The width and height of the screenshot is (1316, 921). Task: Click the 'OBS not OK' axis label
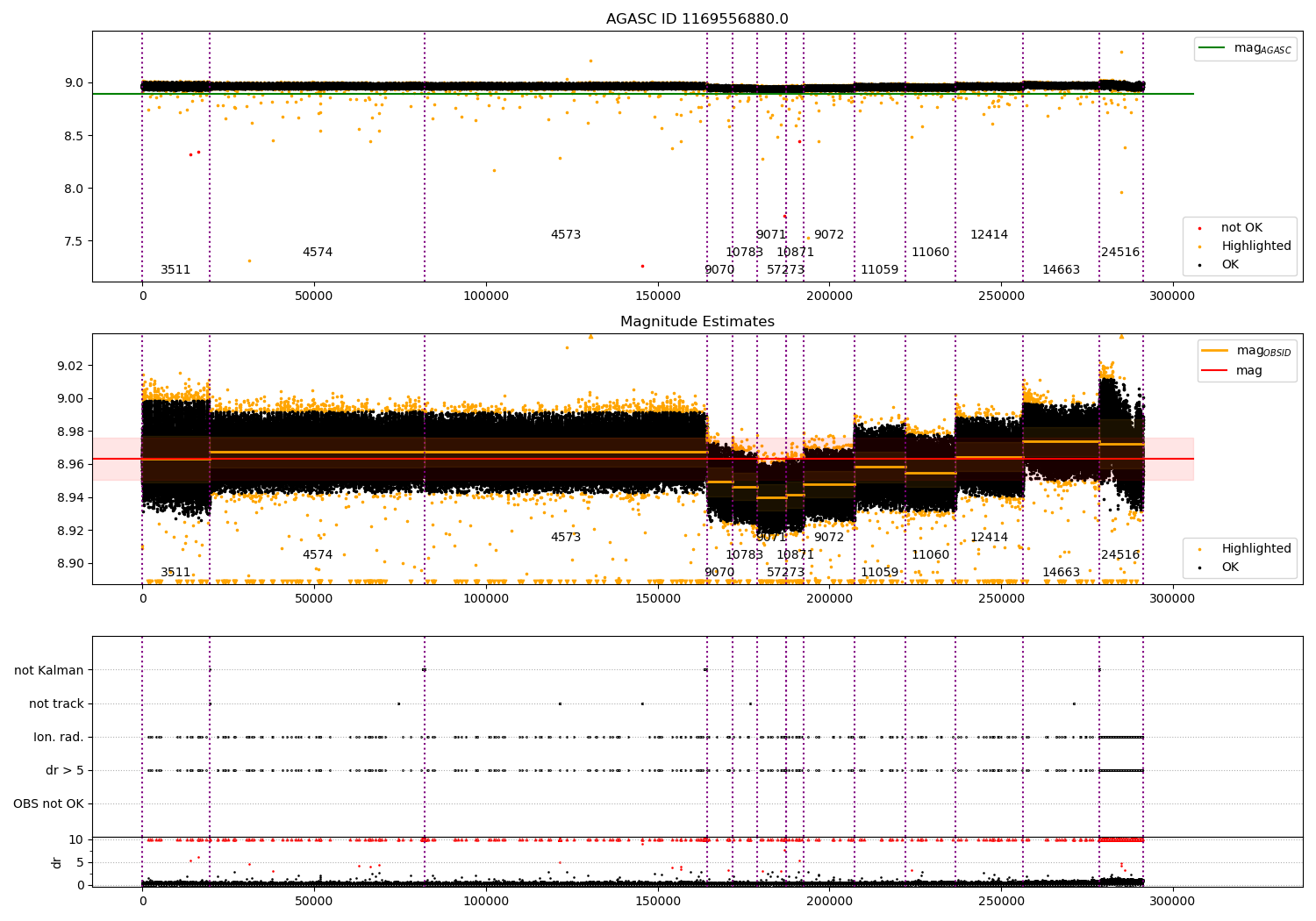tap(48, 803)
